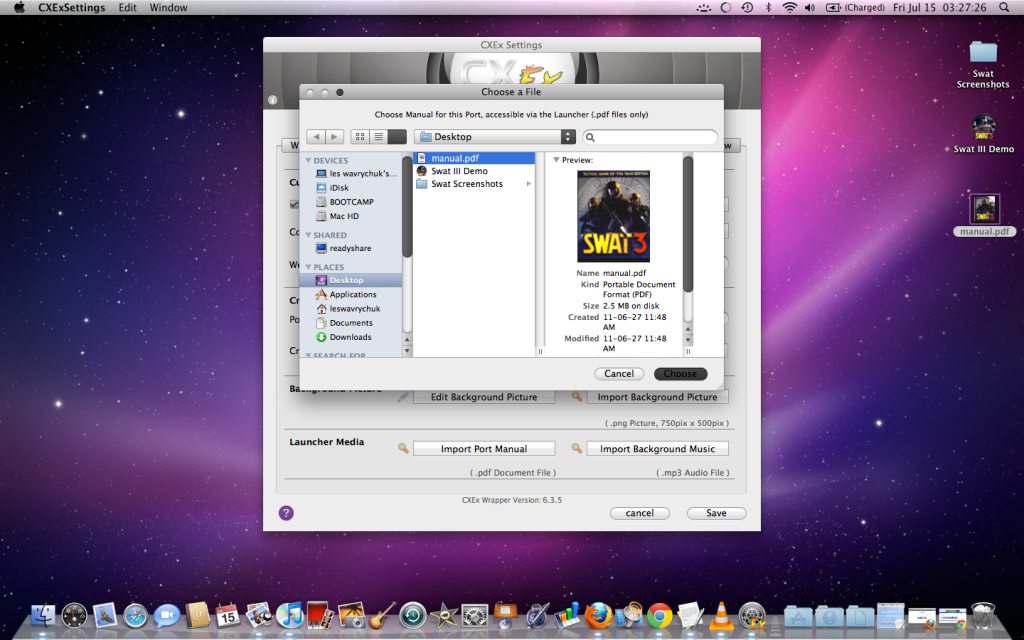Open leswavrychuk home folder in sidebar
Screen dimensions: 1024x640
click(348, 309)
